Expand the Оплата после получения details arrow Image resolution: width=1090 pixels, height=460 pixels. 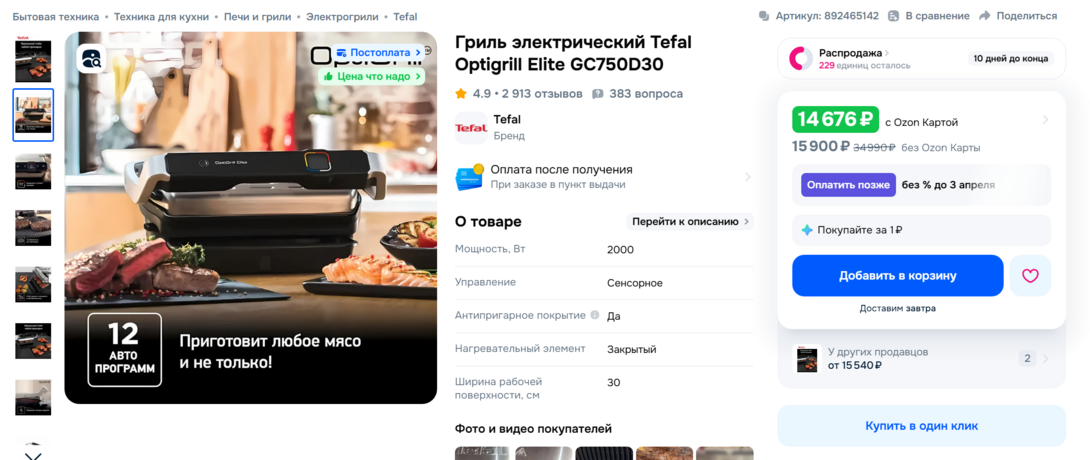(x=748, y=177)
